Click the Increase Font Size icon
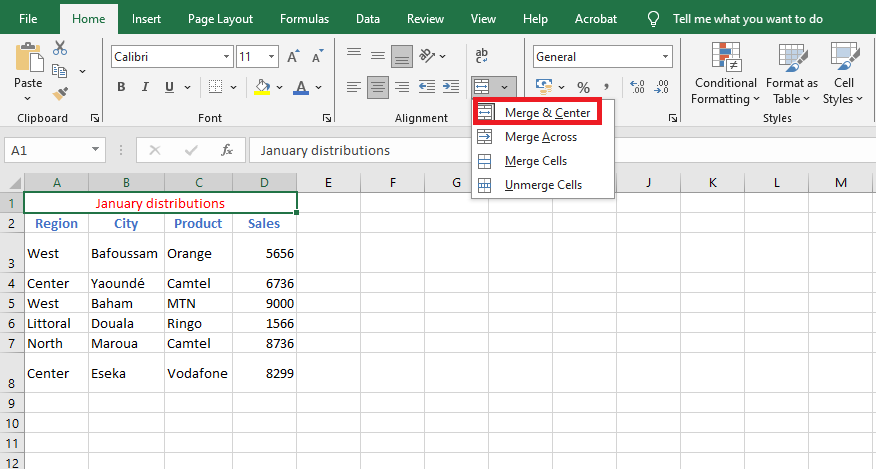The height and width of the screenshot is (469, 876). pyautogui.click(x=293, y=56)
